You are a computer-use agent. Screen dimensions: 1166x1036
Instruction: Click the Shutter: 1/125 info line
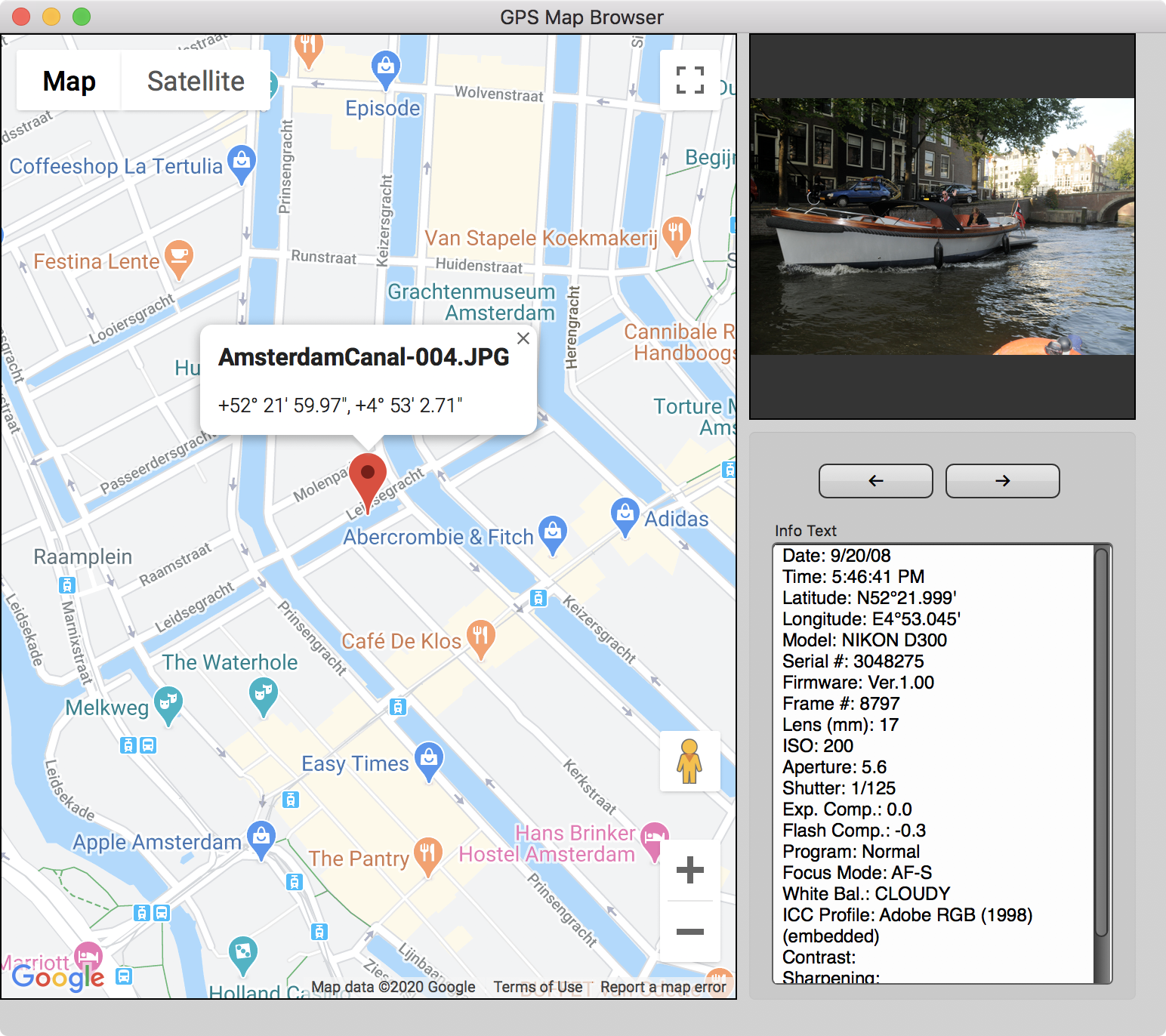[x=839, y=788]
